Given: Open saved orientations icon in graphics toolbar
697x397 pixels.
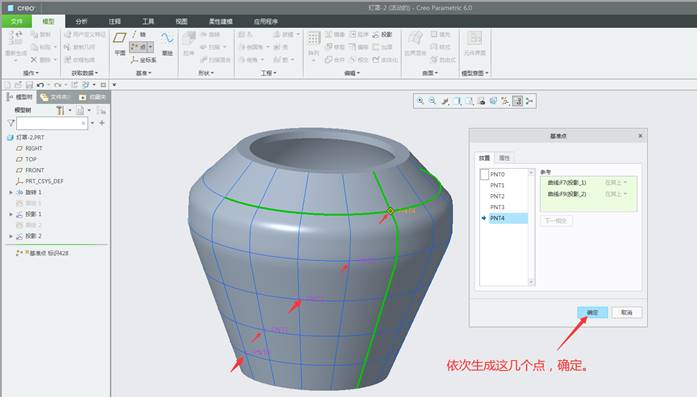Looking at the screenshot, I should point(469,101).
